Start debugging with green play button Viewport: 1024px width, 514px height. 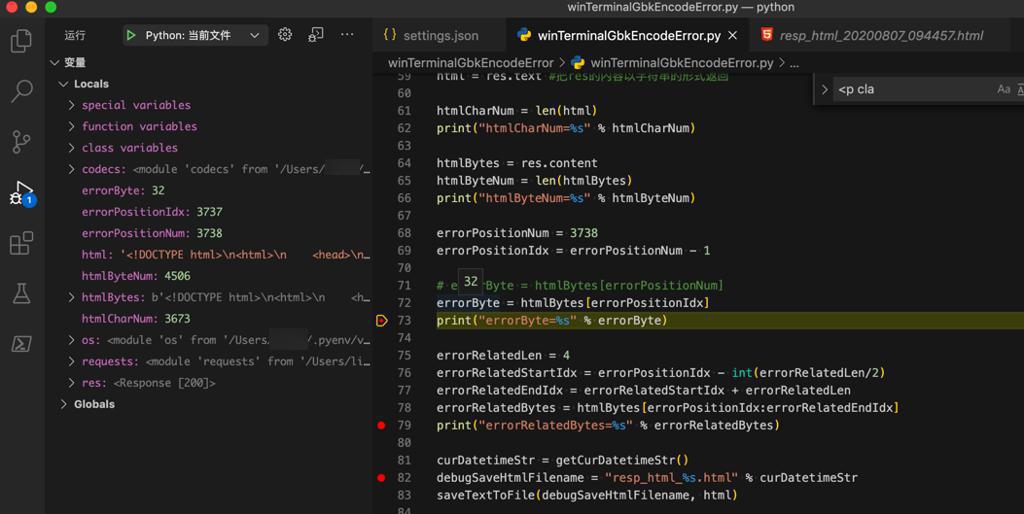click(131, 35)
